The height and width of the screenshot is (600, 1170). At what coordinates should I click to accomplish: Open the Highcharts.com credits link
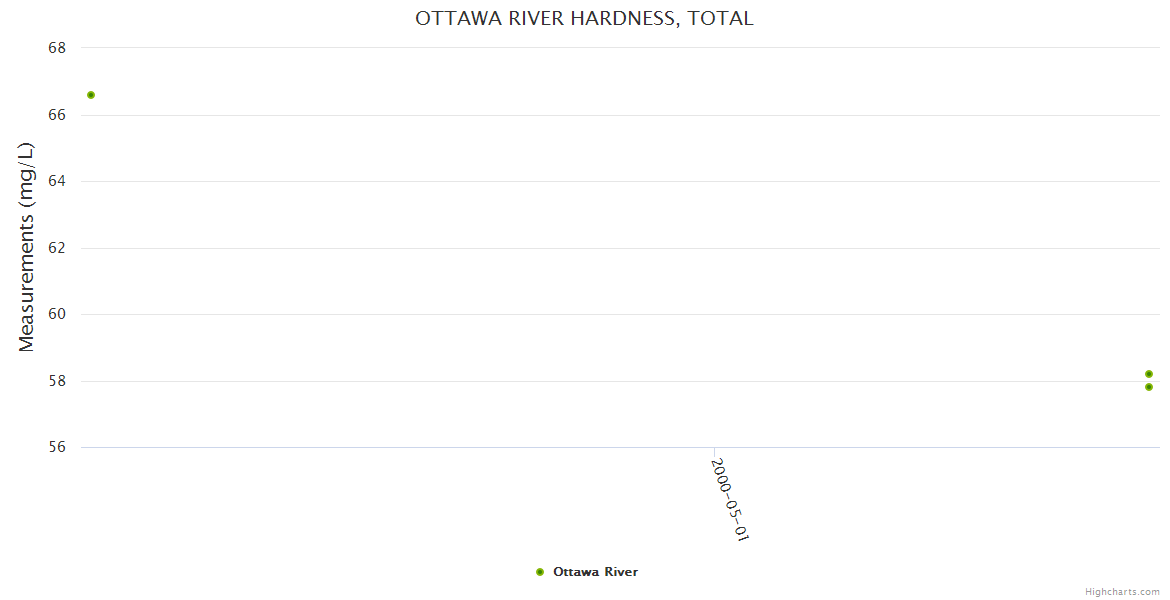(x=1122, y=592)
